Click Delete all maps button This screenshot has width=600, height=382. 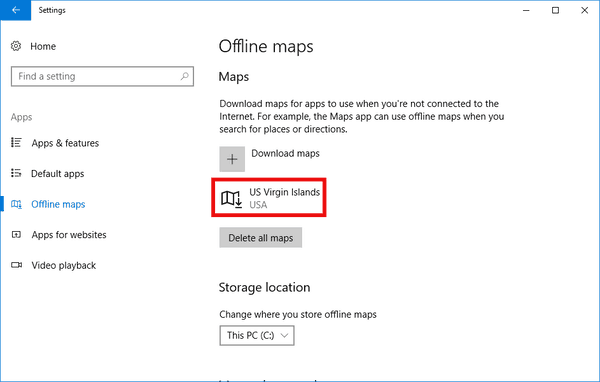click(x=261, y=238)
